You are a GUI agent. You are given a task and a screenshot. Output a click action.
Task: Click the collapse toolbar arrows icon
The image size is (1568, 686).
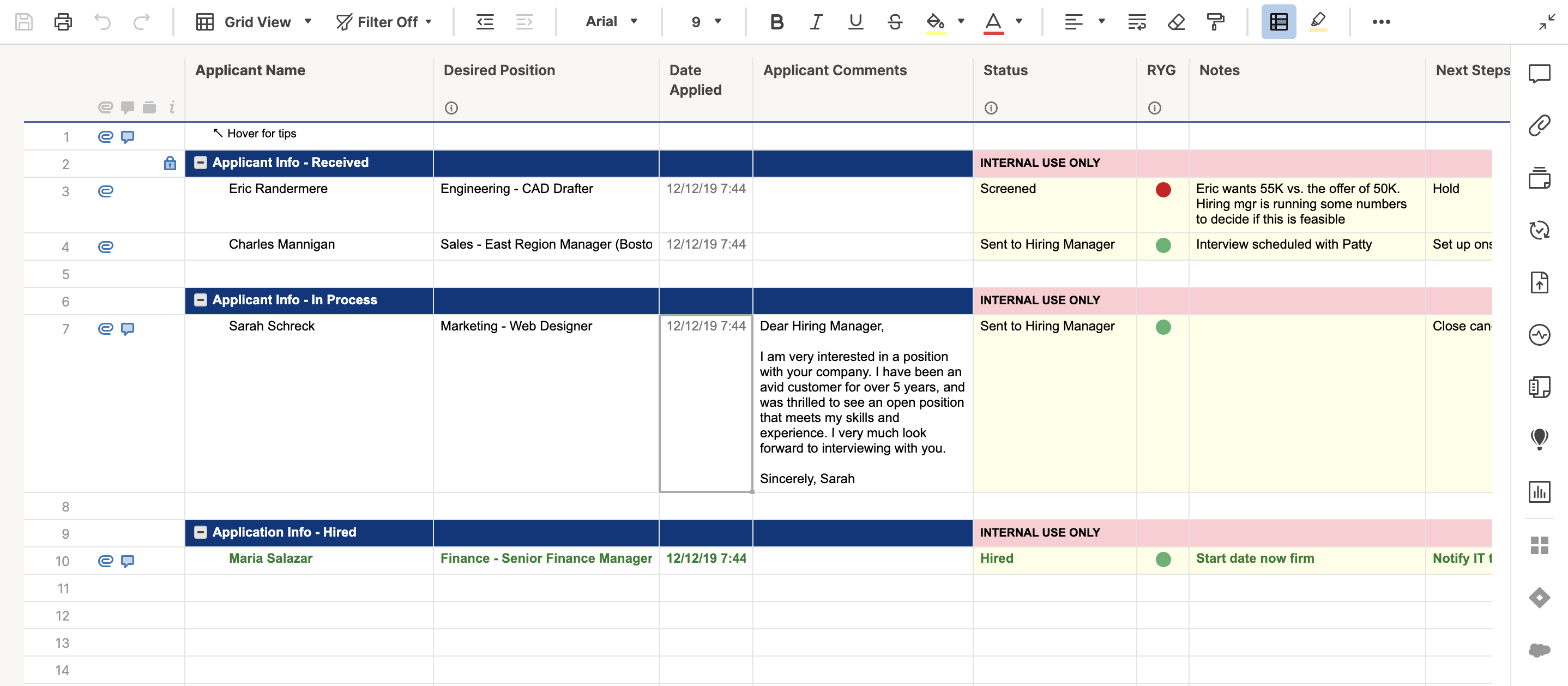click(1547, 22)
